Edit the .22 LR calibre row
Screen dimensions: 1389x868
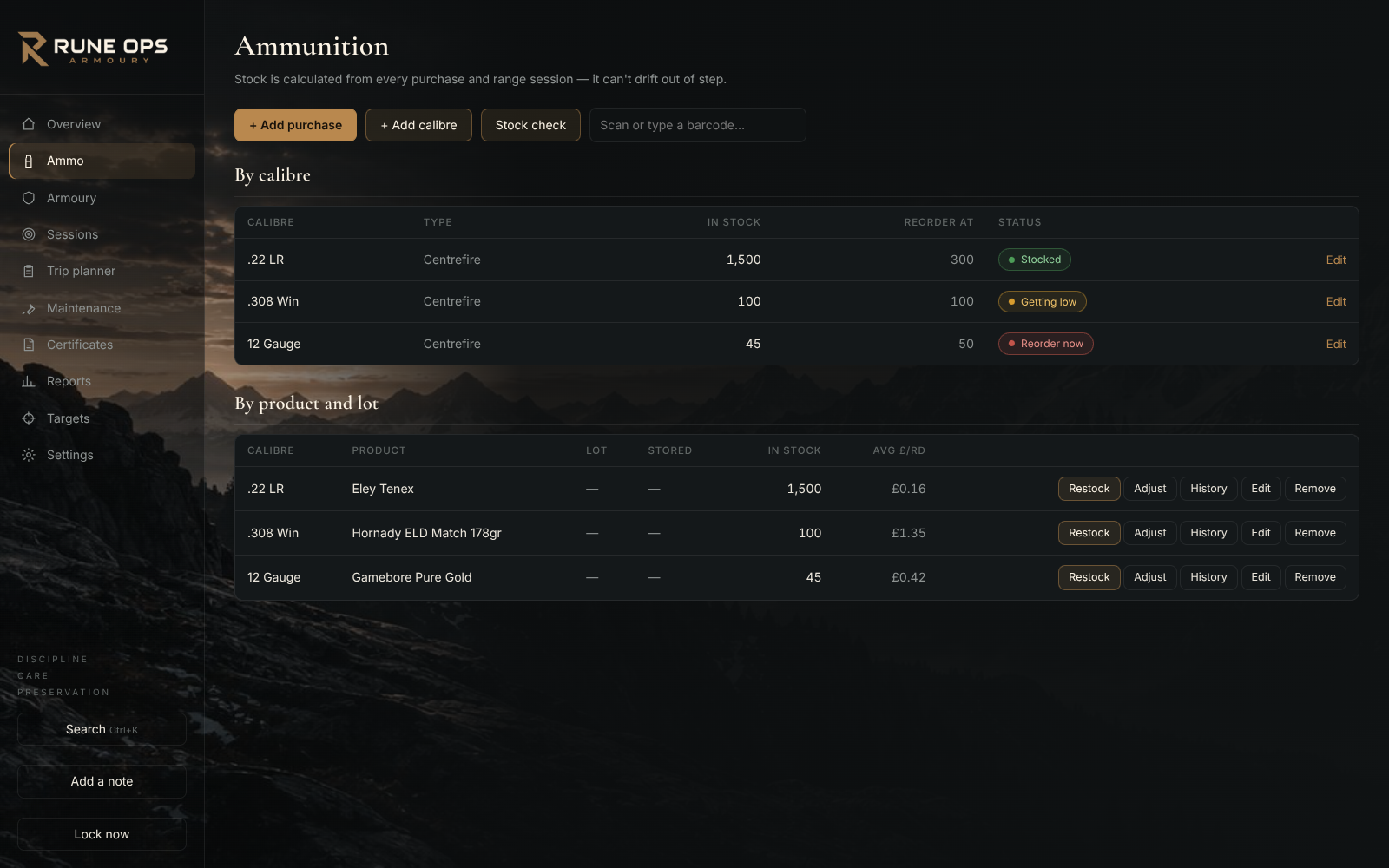[x=1335, y=260]
